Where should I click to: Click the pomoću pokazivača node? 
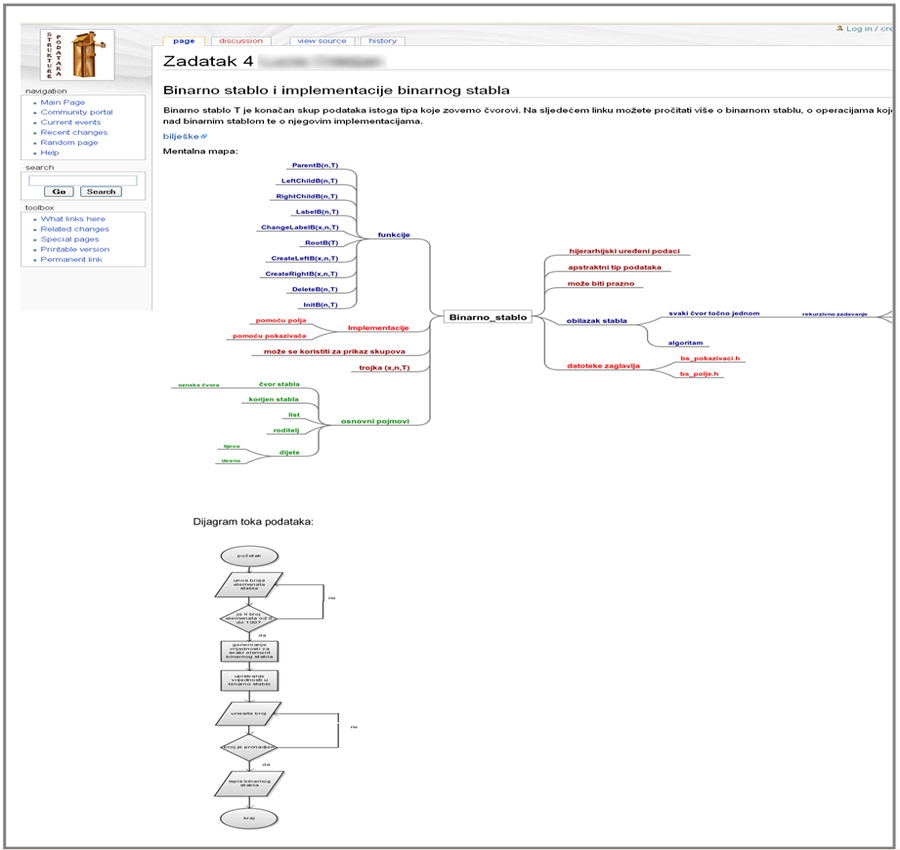coord(269,336)
